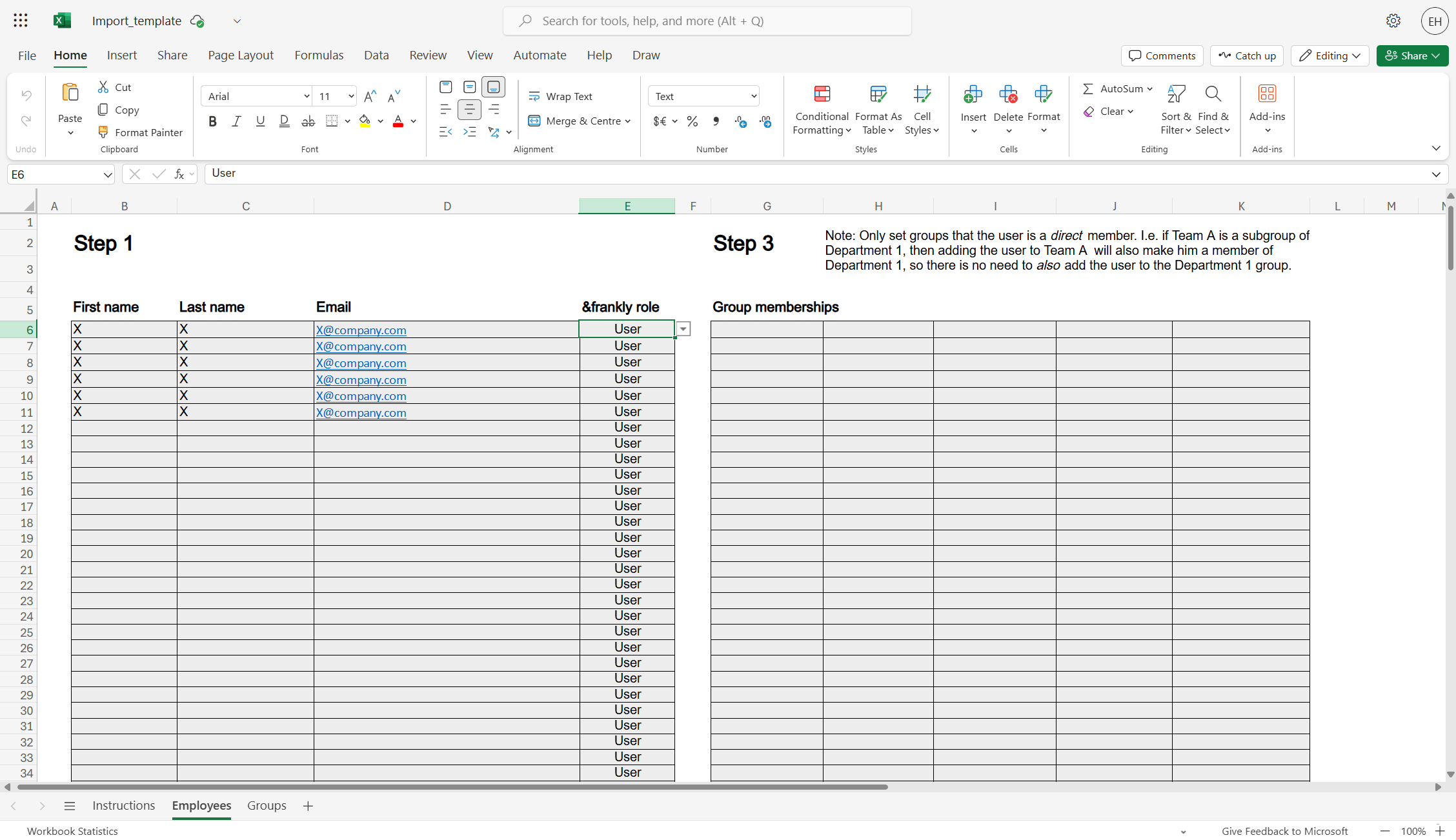
Task: Apply comma style number format
Action: tap(716, 121)
